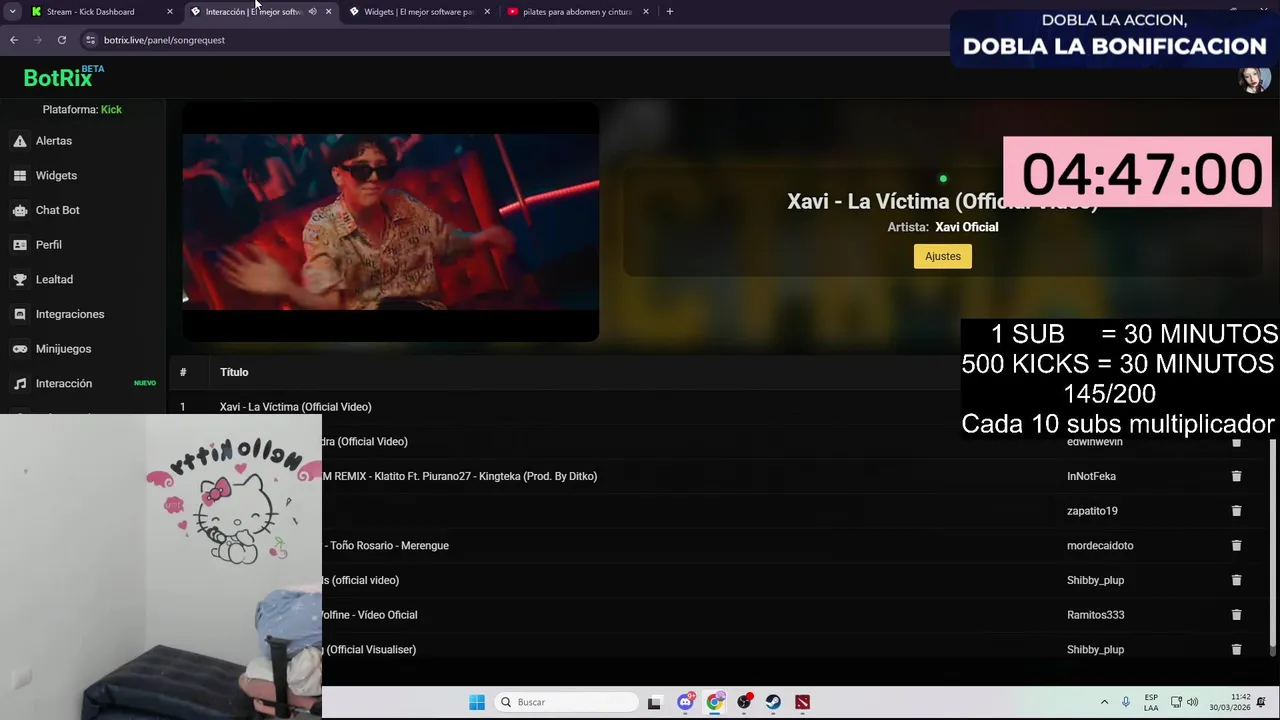
Task: Switch to the Widgets browser tab
Action: click(418, 12)
